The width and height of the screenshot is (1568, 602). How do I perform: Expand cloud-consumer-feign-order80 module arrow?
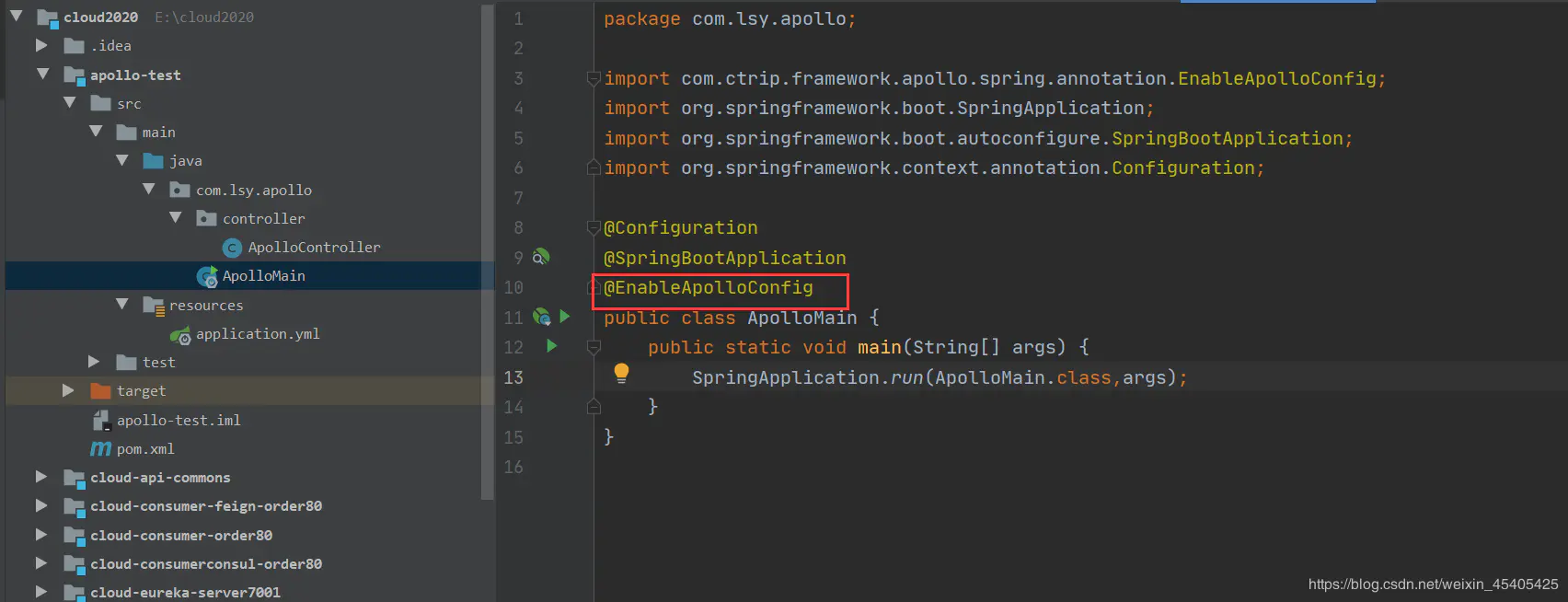41,505
